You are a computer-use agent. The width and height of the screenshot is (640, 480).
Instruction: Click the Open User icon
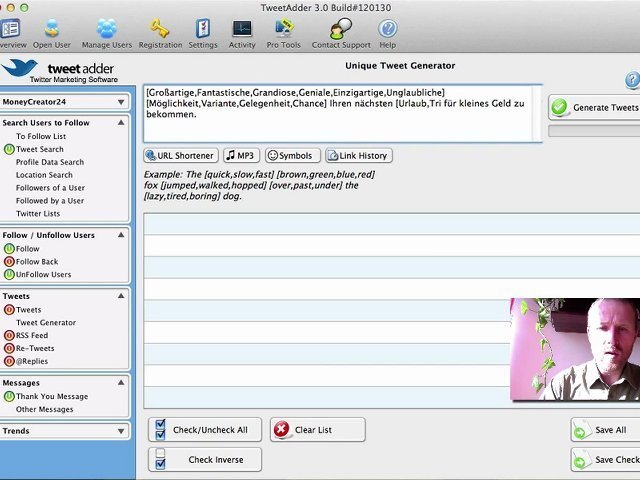[51, 29]
